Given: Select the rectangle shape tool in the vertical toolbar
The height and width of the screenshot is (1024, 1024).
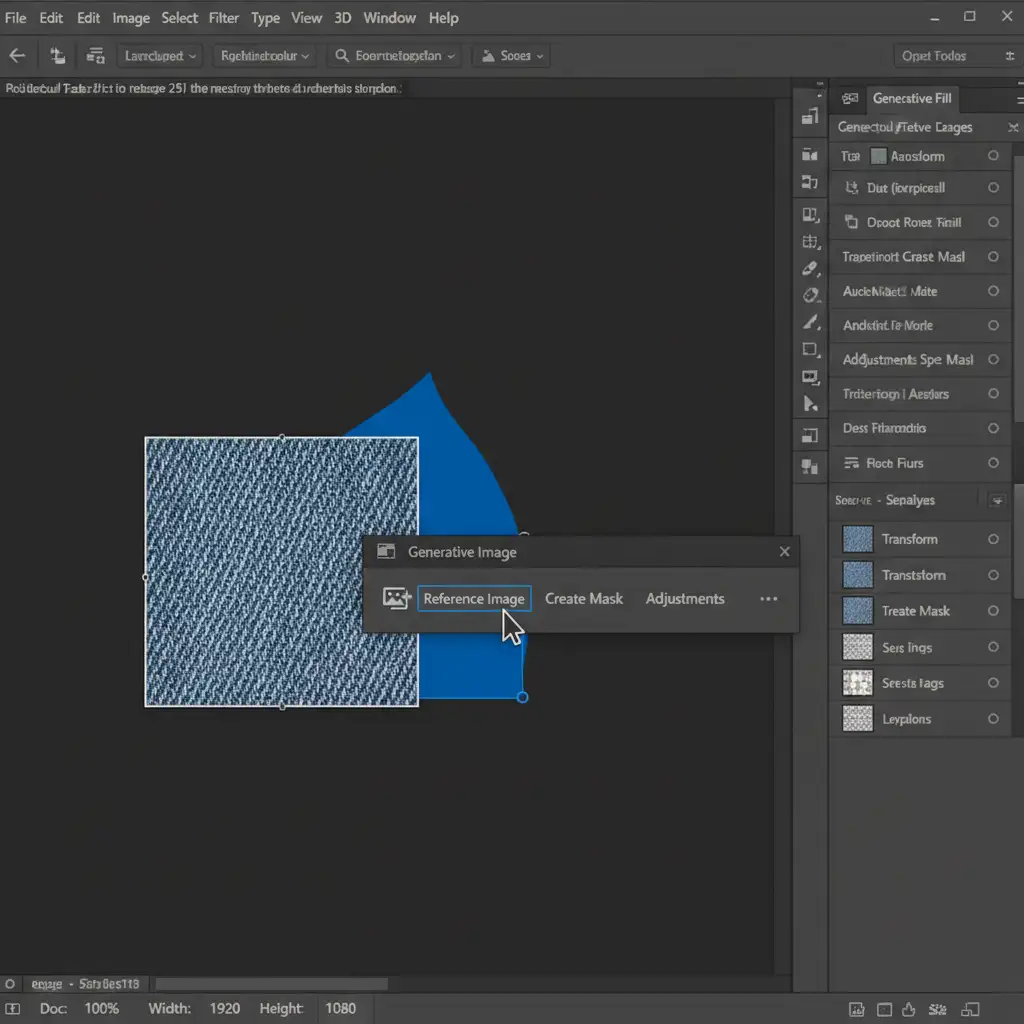Looking at the screenshot, I should 811,349.
